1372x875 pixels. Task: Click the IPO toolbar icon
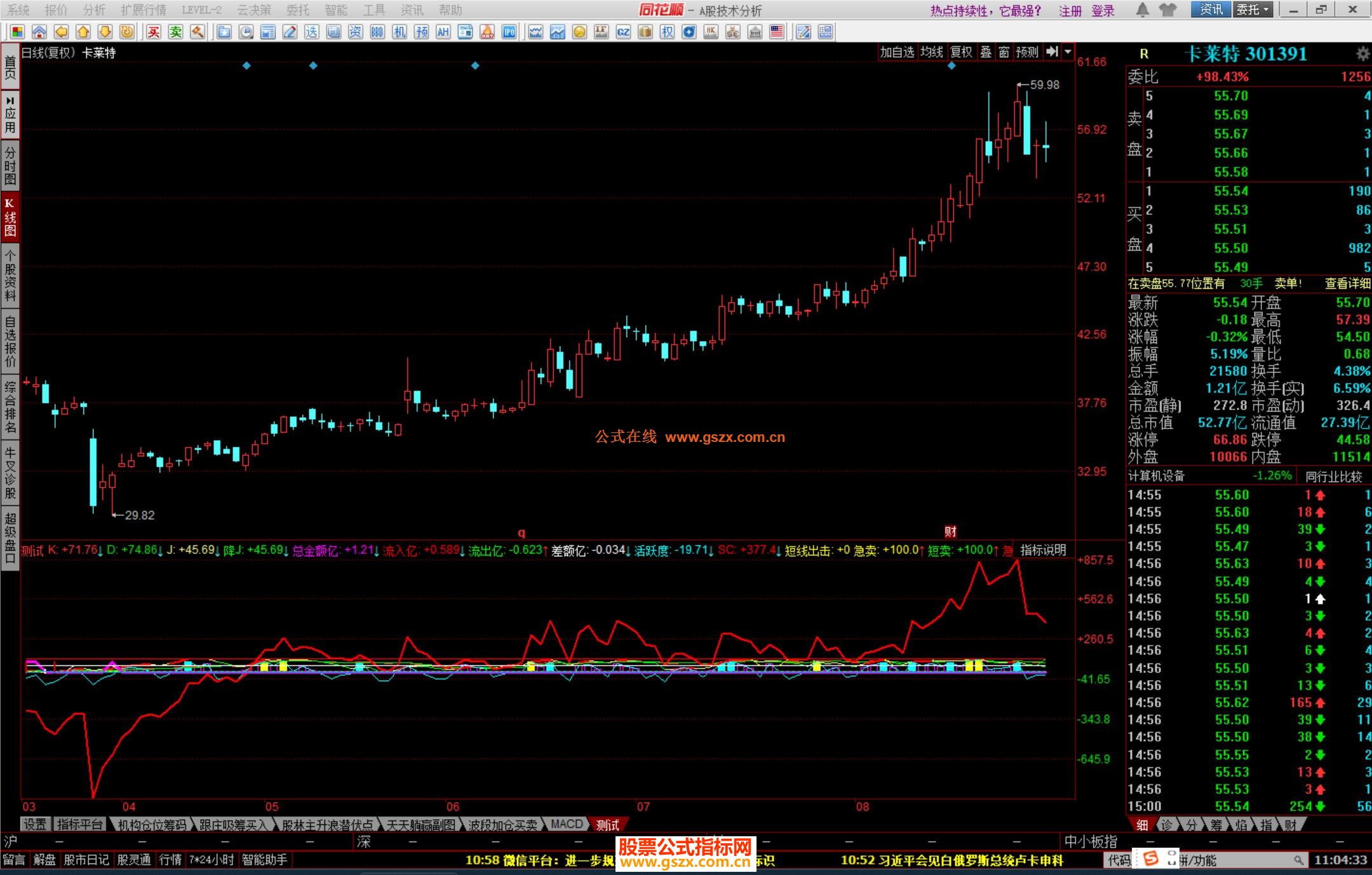pos(509,32)
